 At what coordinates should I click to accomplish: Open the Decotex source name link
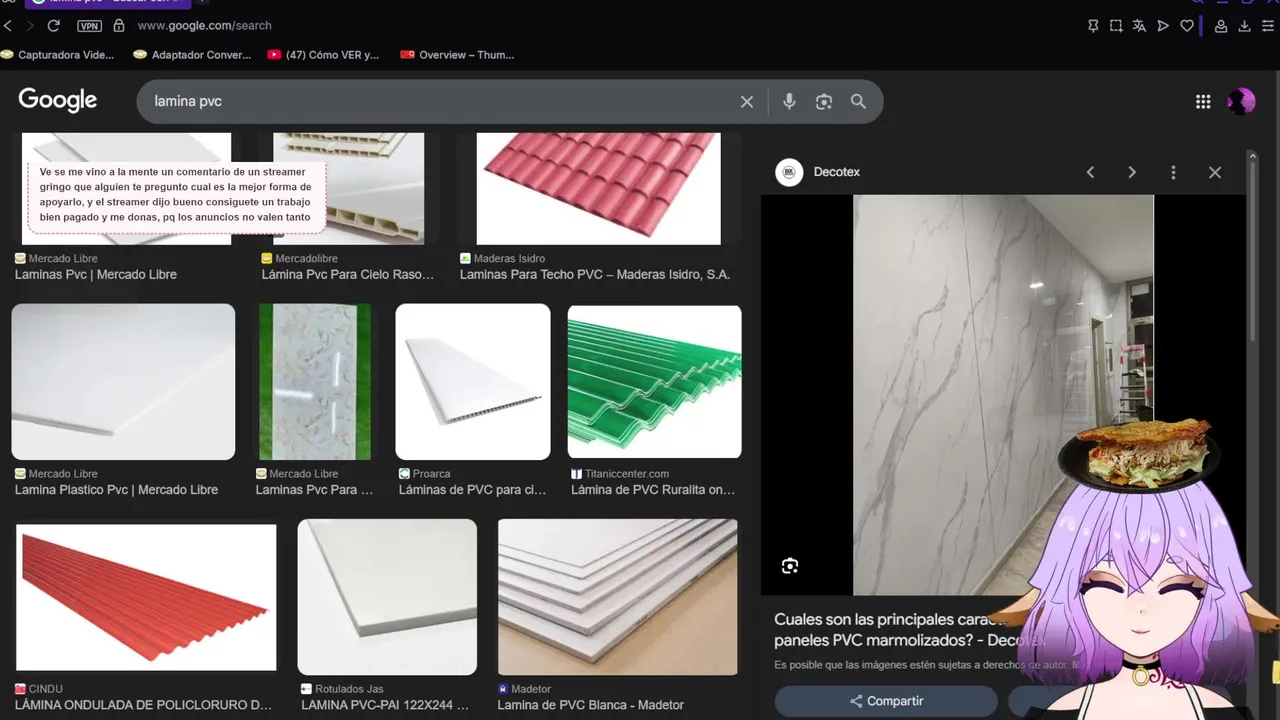coord(836,172)
